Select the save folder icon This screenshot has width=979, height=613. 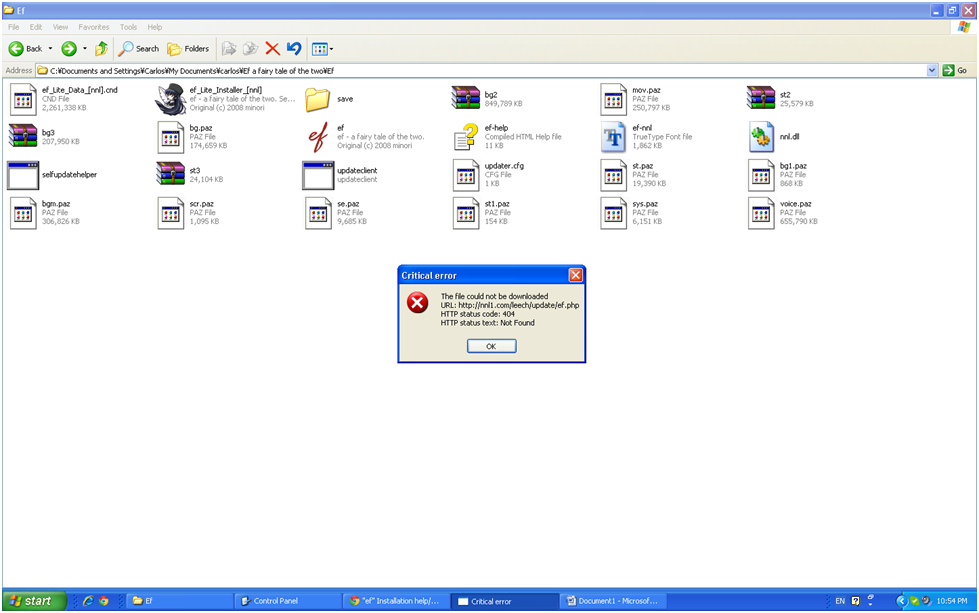[318, 99]
